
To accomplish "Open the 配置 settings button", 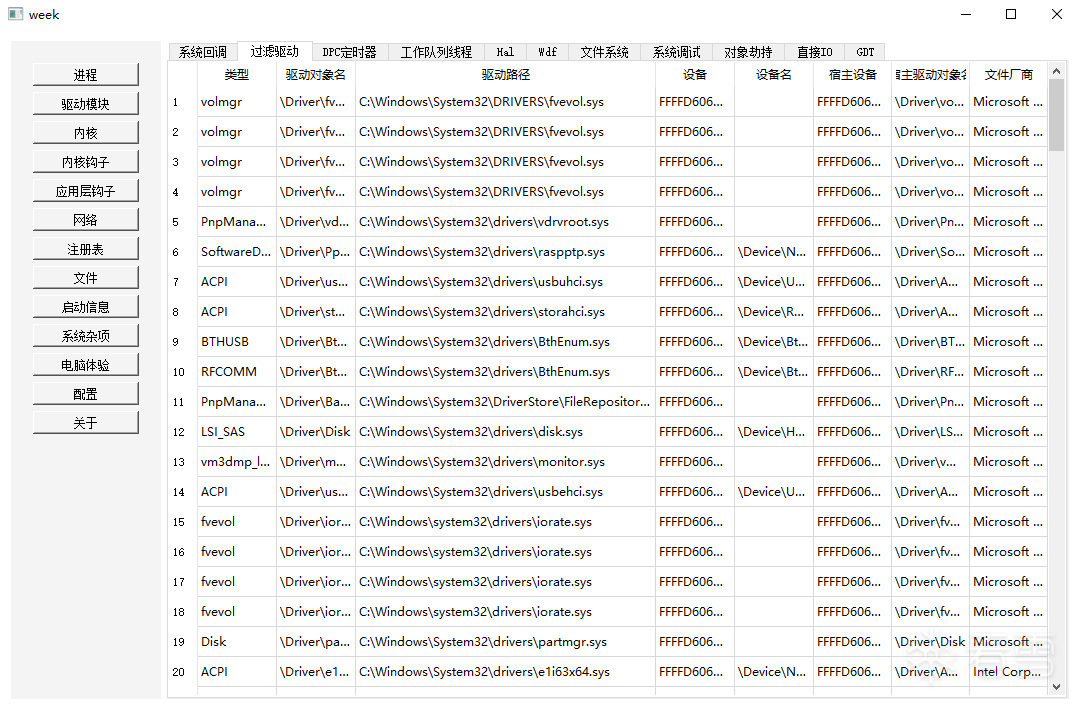I will (x=85, y=394).
